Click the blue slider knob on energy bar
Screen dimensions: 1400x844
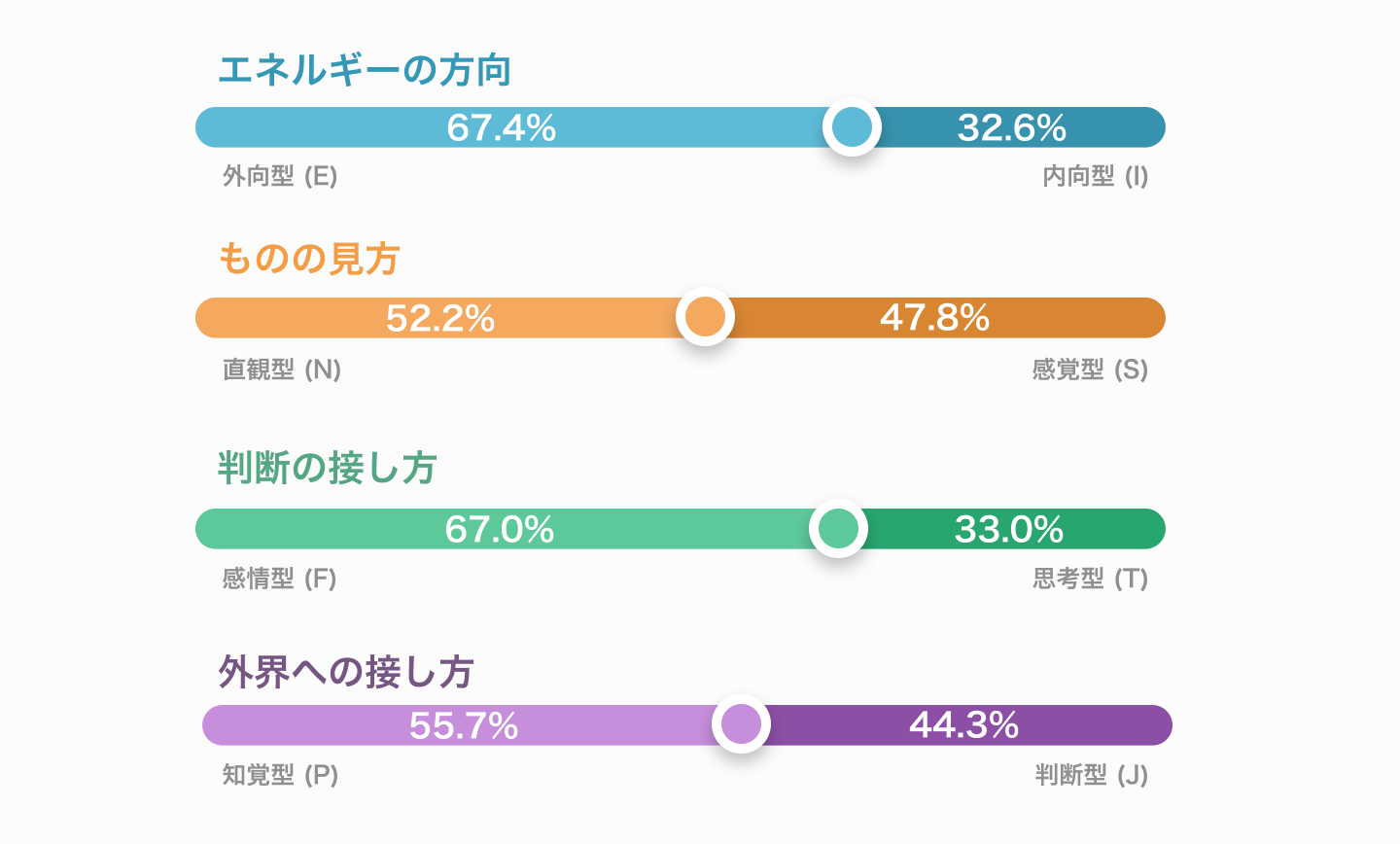tap(852, 127)
